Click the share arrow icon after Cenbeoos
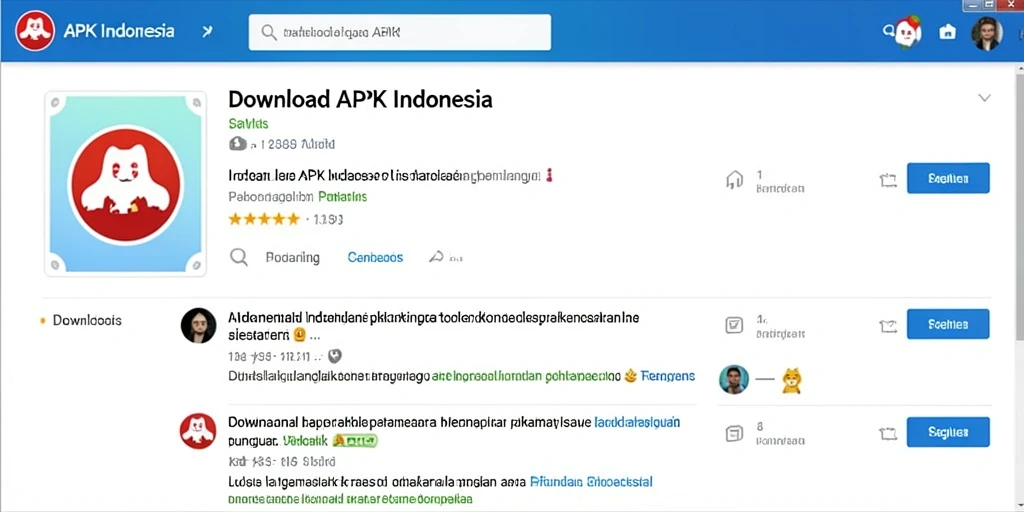 tap(436, 257)
